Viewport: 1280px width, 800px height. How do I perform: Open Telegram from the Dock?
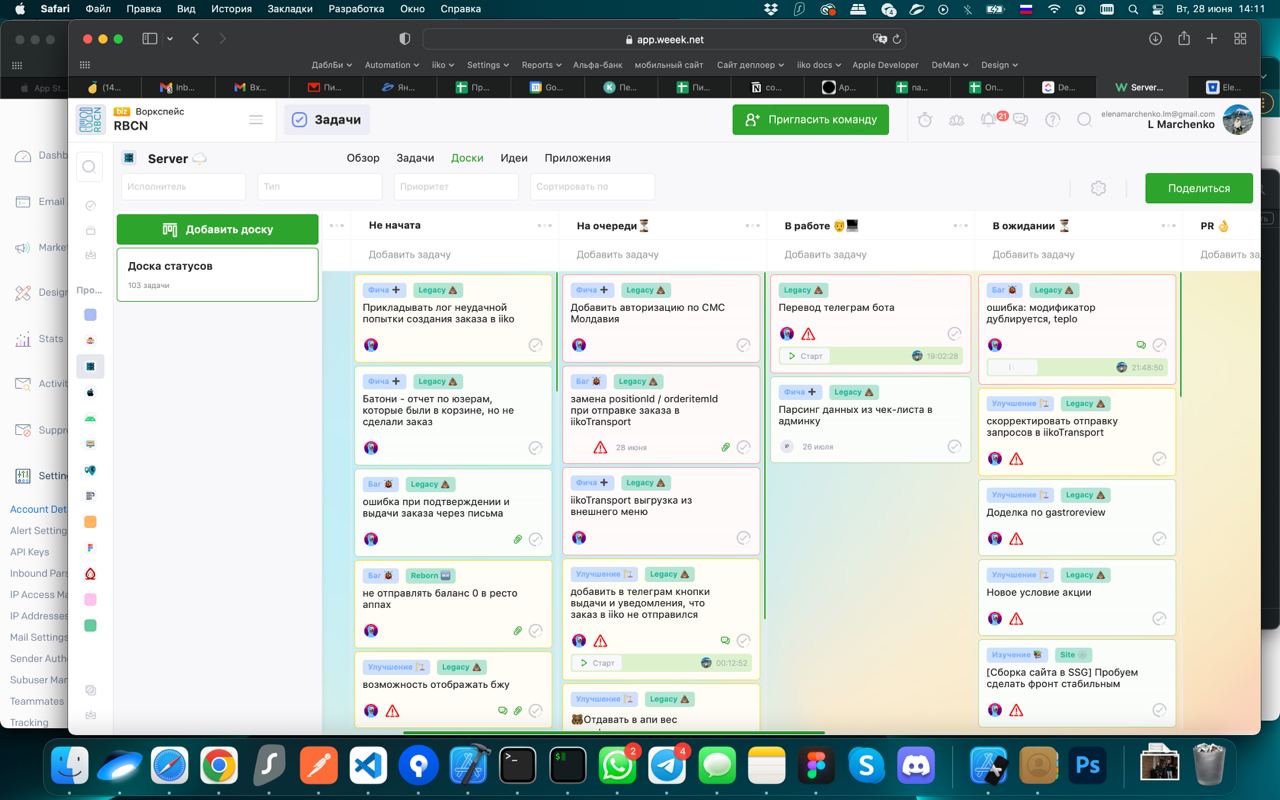click(667, 767)
